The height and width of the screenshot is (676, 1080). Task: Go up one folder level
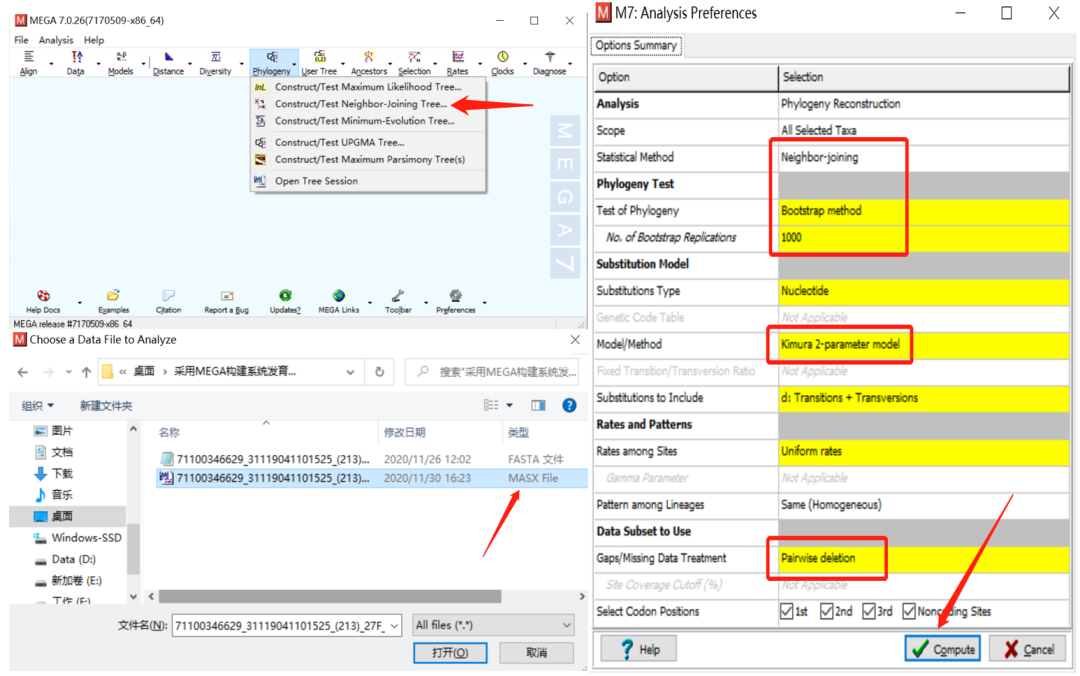click(x=86, y=372)
